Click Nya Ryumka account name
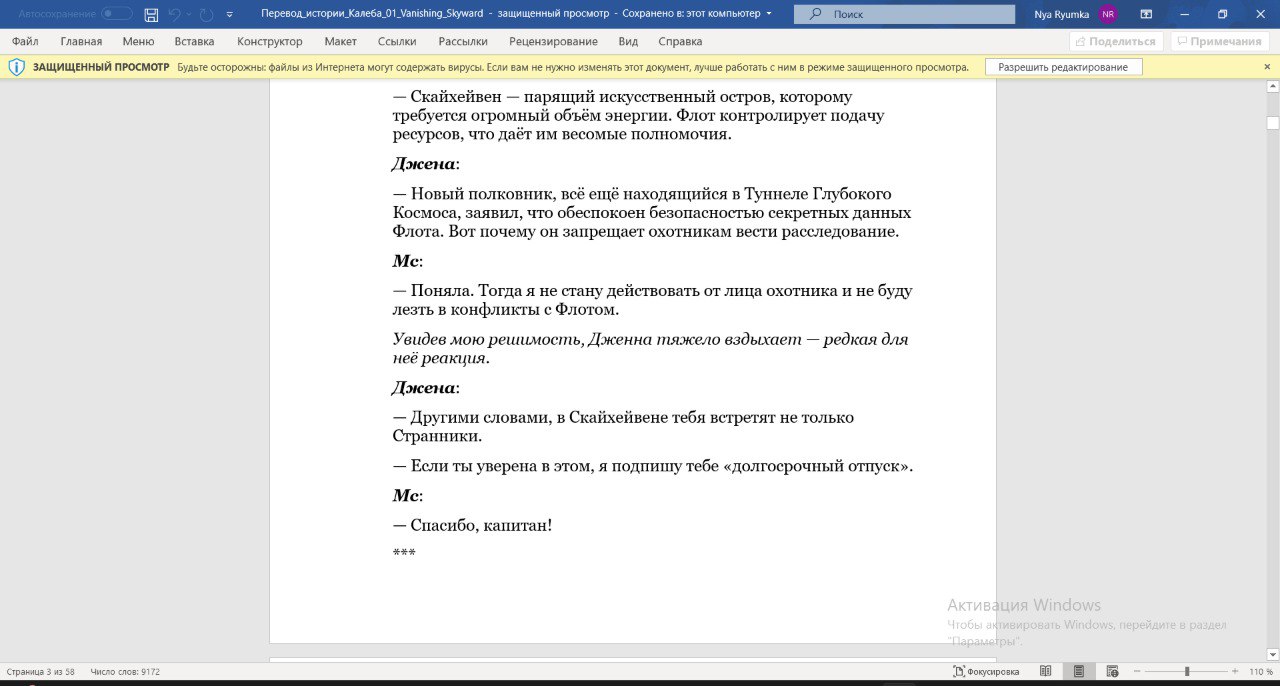The width and height of the screenshot is (1280, 686). pos(1062,14)
